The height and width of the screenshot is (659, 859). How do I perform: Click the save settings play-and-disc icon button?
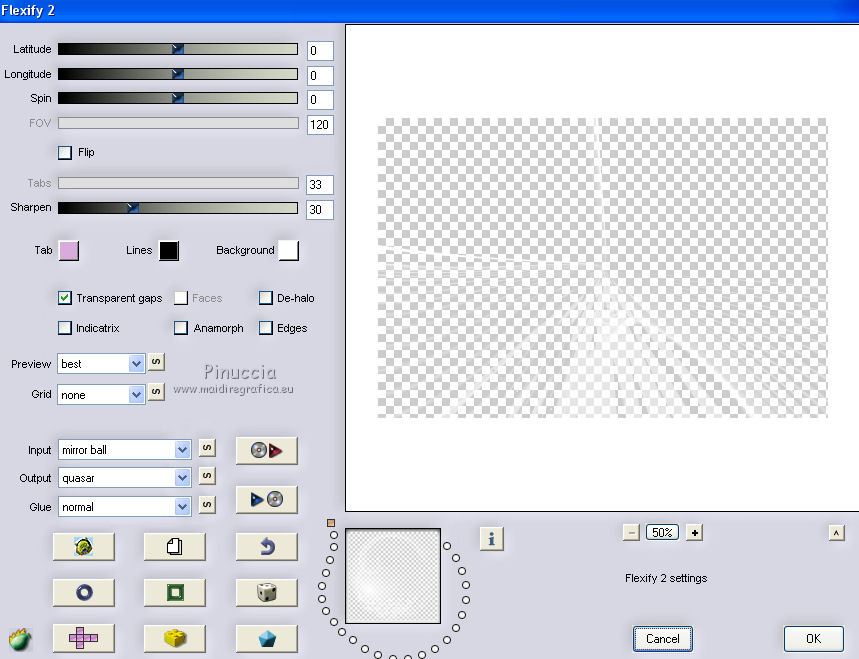(x=267, y=499)
